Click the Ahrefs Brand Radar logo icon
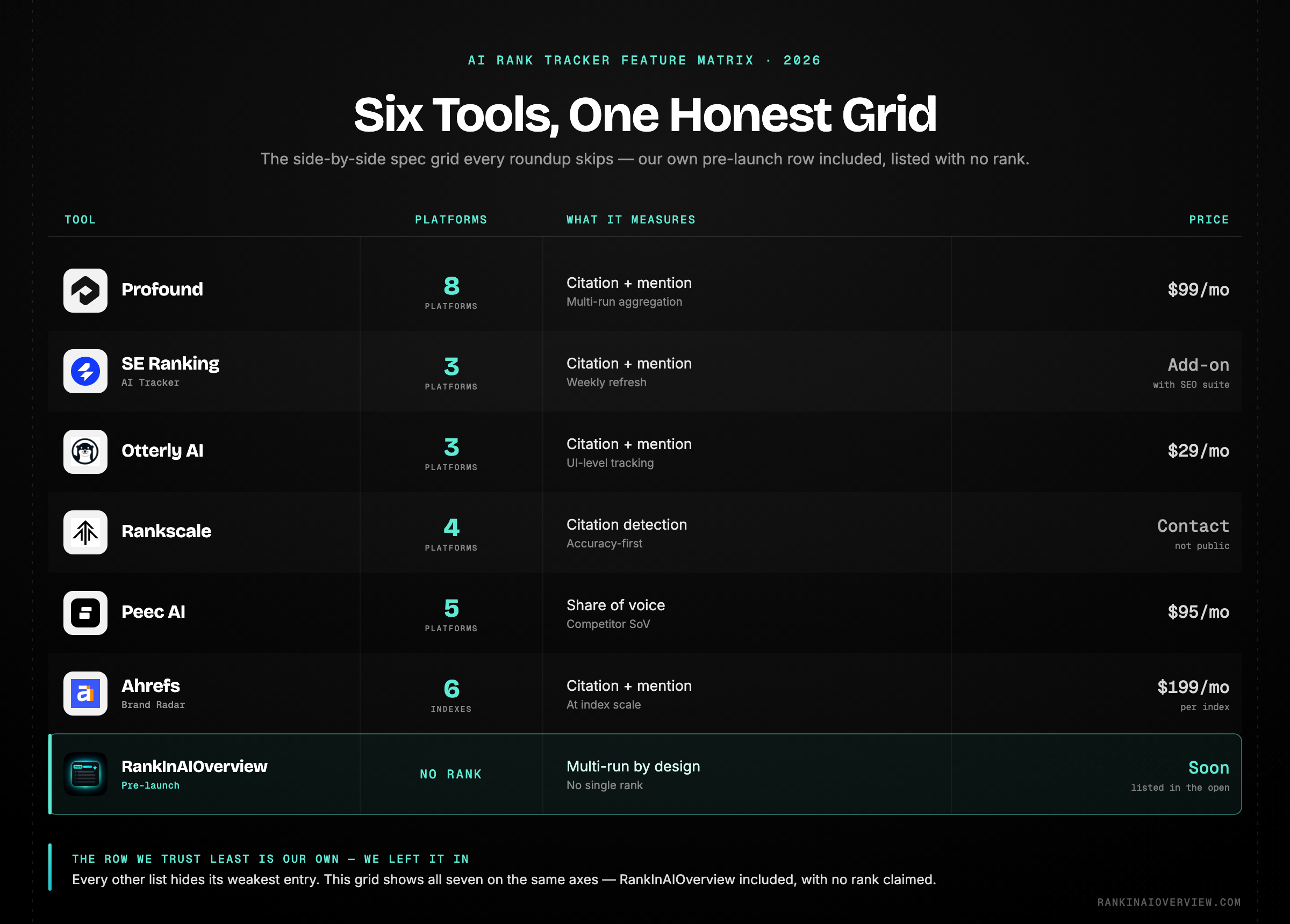 tap(85, 694)
